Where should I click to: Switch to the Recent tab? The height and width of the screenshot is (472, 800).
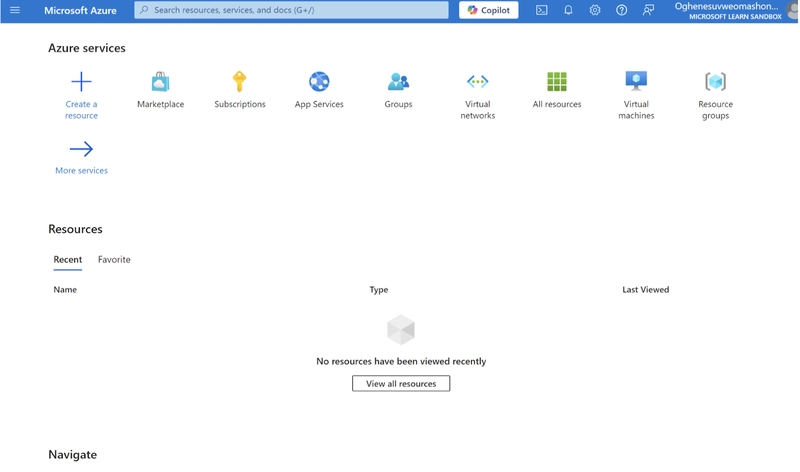click(67, 259)
